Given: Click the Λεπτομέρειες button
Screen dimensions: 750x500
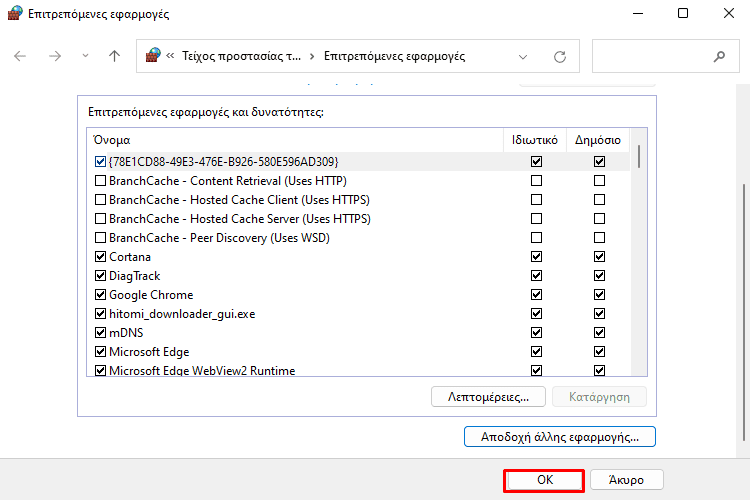Looking at the screenshot, I should click(488, 396).
